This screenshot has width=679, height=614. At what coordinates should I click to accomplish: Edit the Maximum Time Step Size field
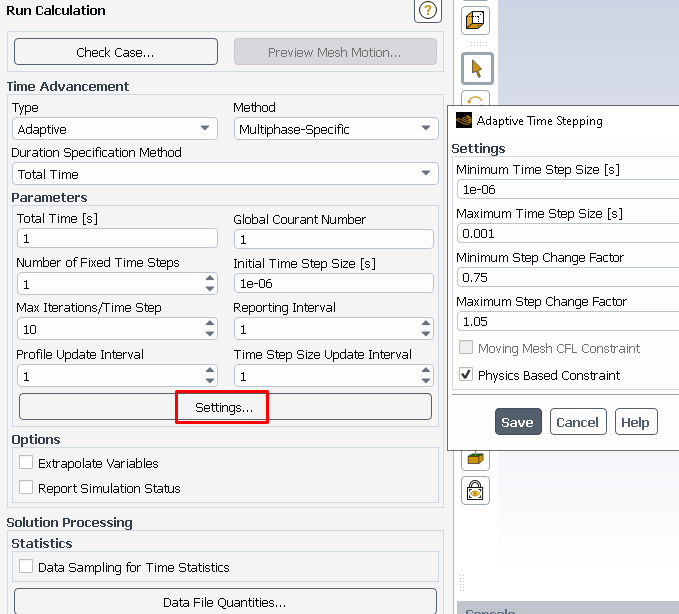click(568, 234)
